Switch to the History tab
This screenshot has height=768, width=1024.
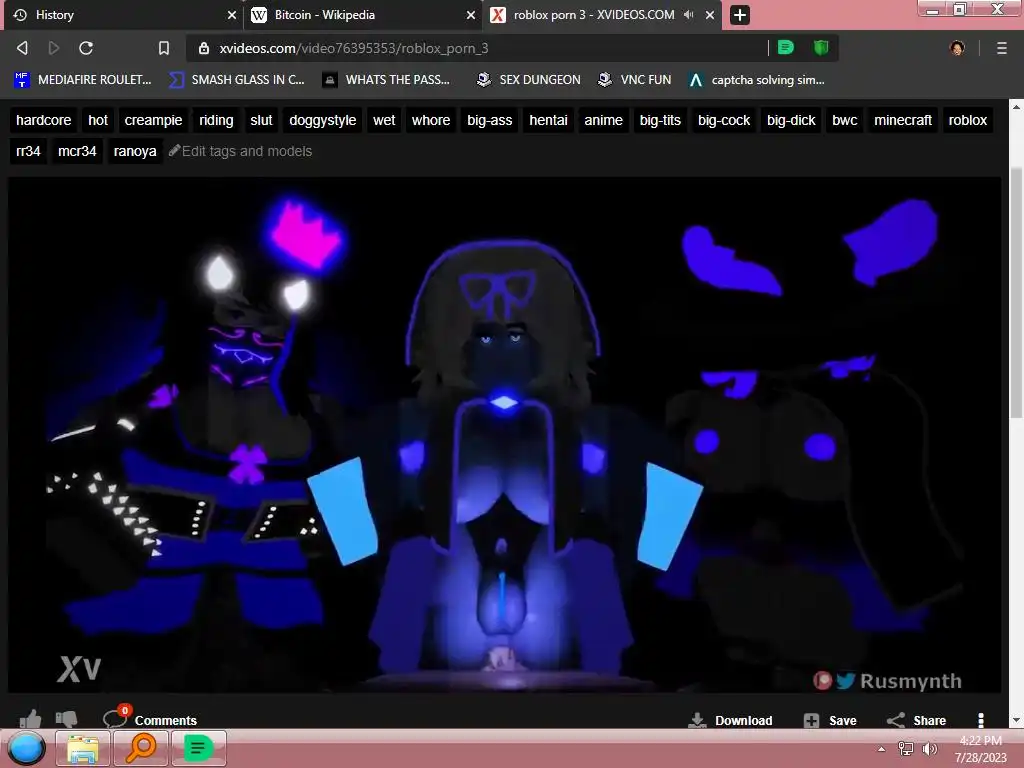(x=123, y=15)
